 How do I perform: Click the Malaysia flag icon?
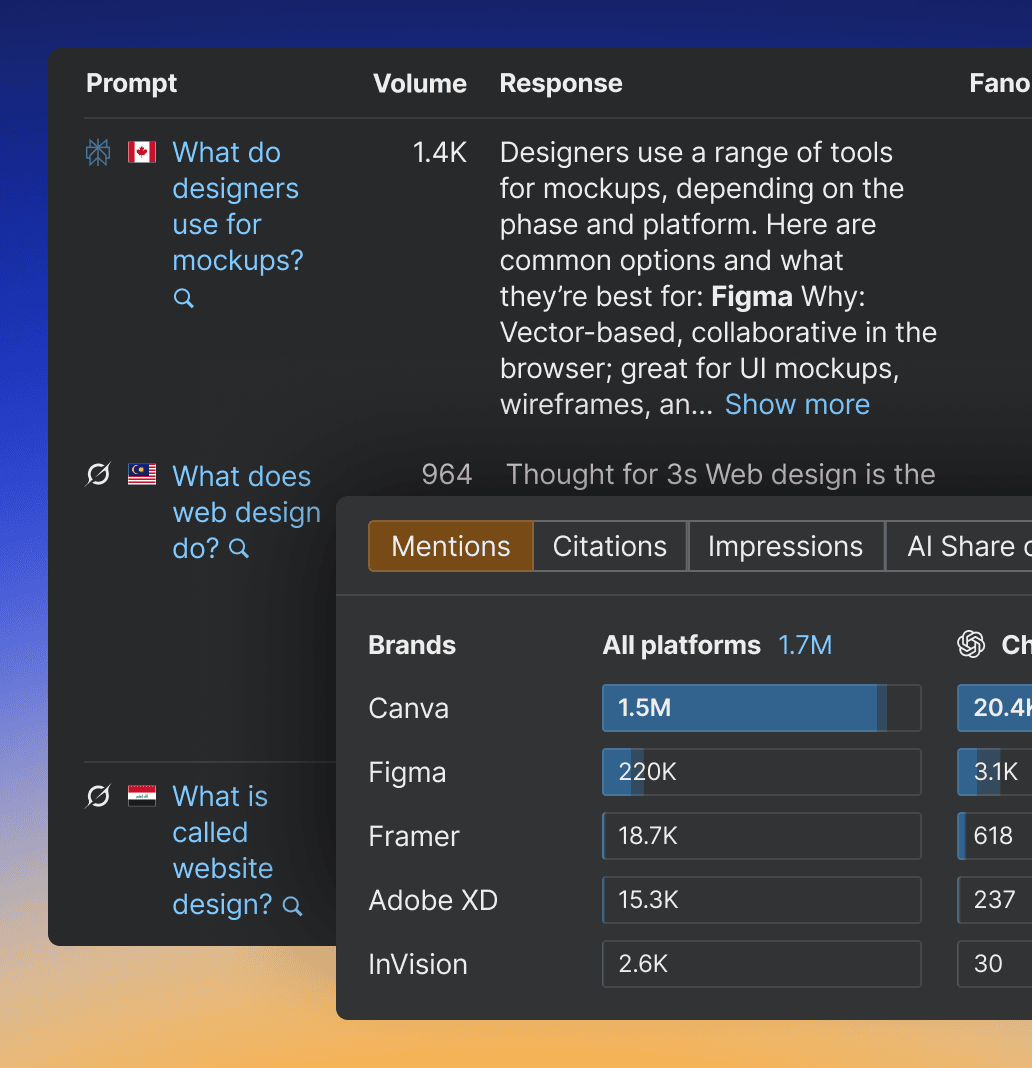(x=142, y=474)
